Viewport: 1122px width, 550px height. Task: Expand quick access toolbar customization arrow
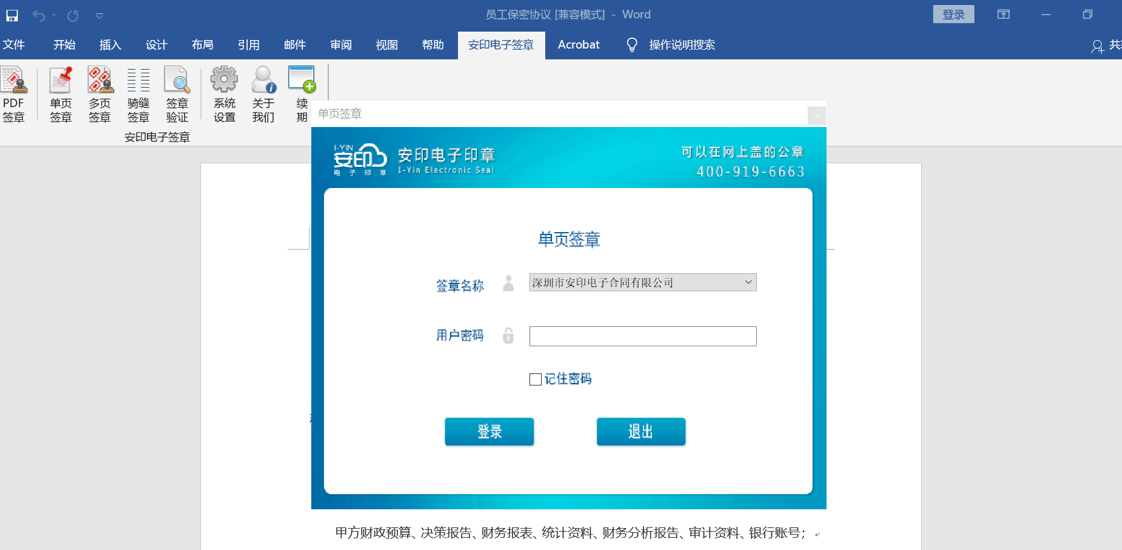[x=99, y=15]
